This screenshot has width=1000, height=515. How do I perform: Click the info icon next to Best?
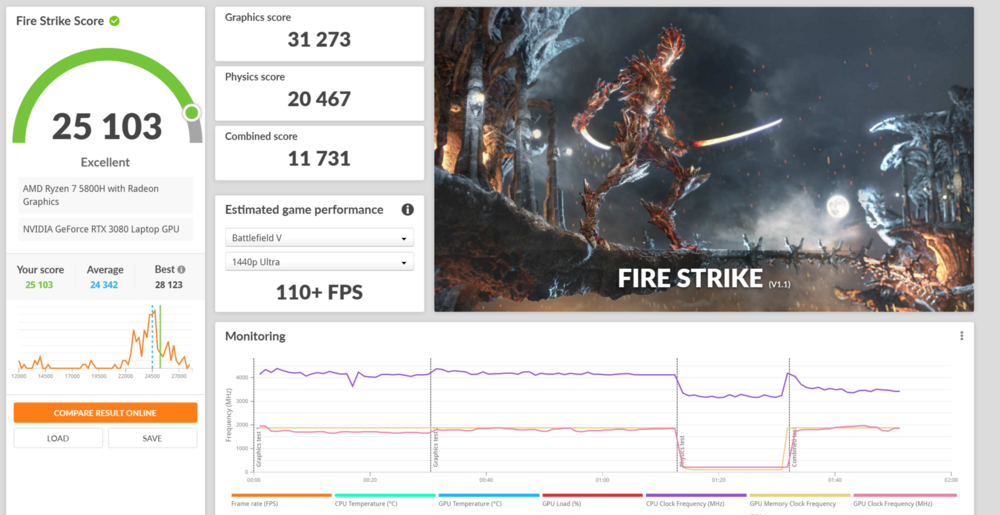point(182,269)
